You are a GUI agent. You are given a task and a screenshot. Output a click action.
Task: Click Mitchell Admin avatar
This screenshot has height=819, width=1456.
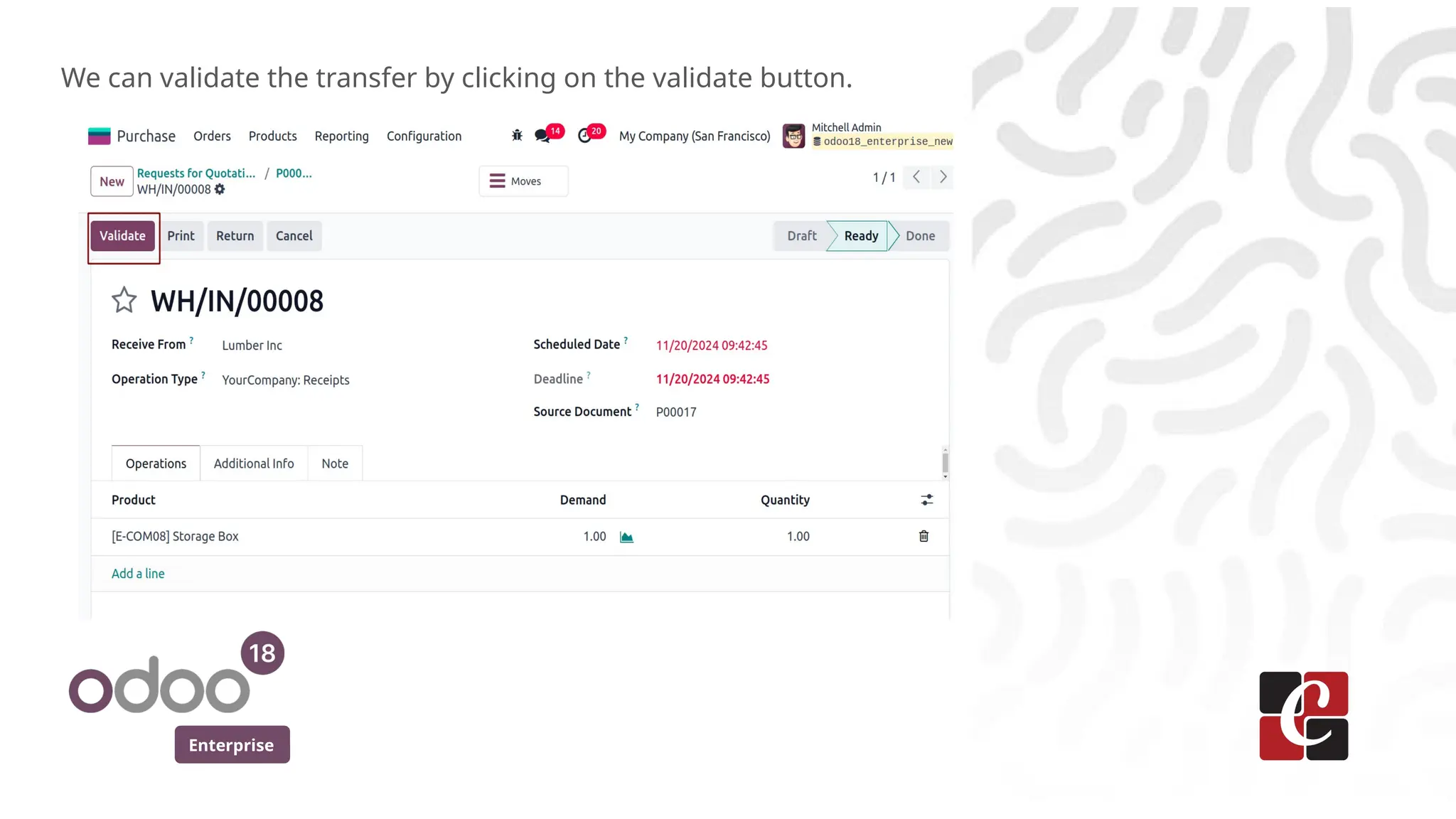tap(793, 136)
